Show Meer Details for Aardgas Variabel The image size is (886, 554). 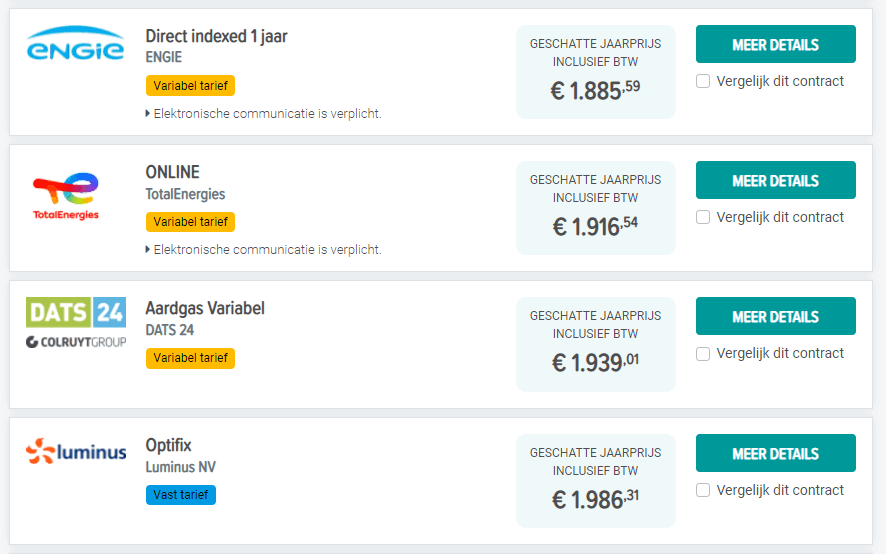click(x=775, y=316)
